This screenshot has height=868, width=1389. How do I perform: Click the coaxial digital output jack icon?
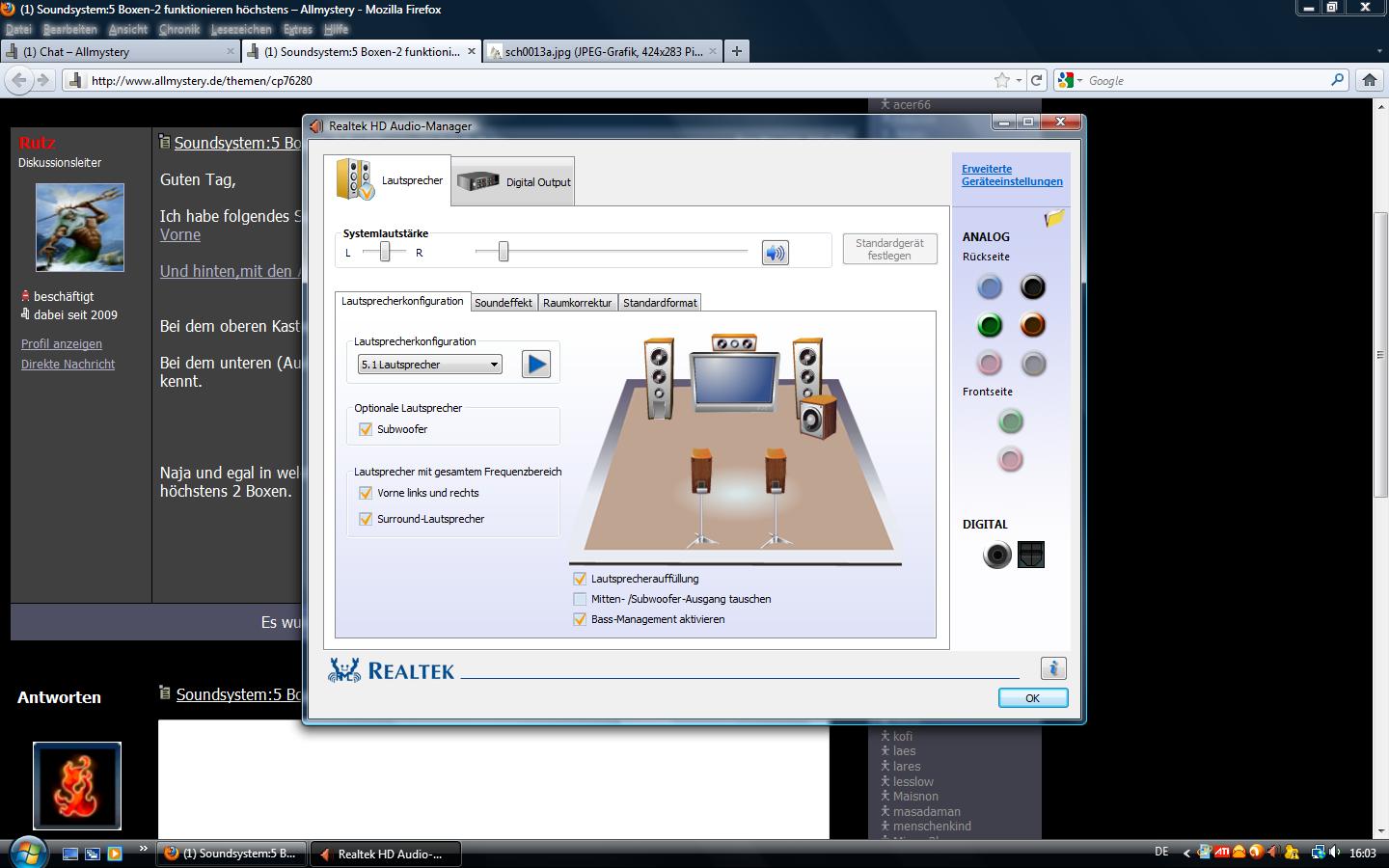(997, 555)
